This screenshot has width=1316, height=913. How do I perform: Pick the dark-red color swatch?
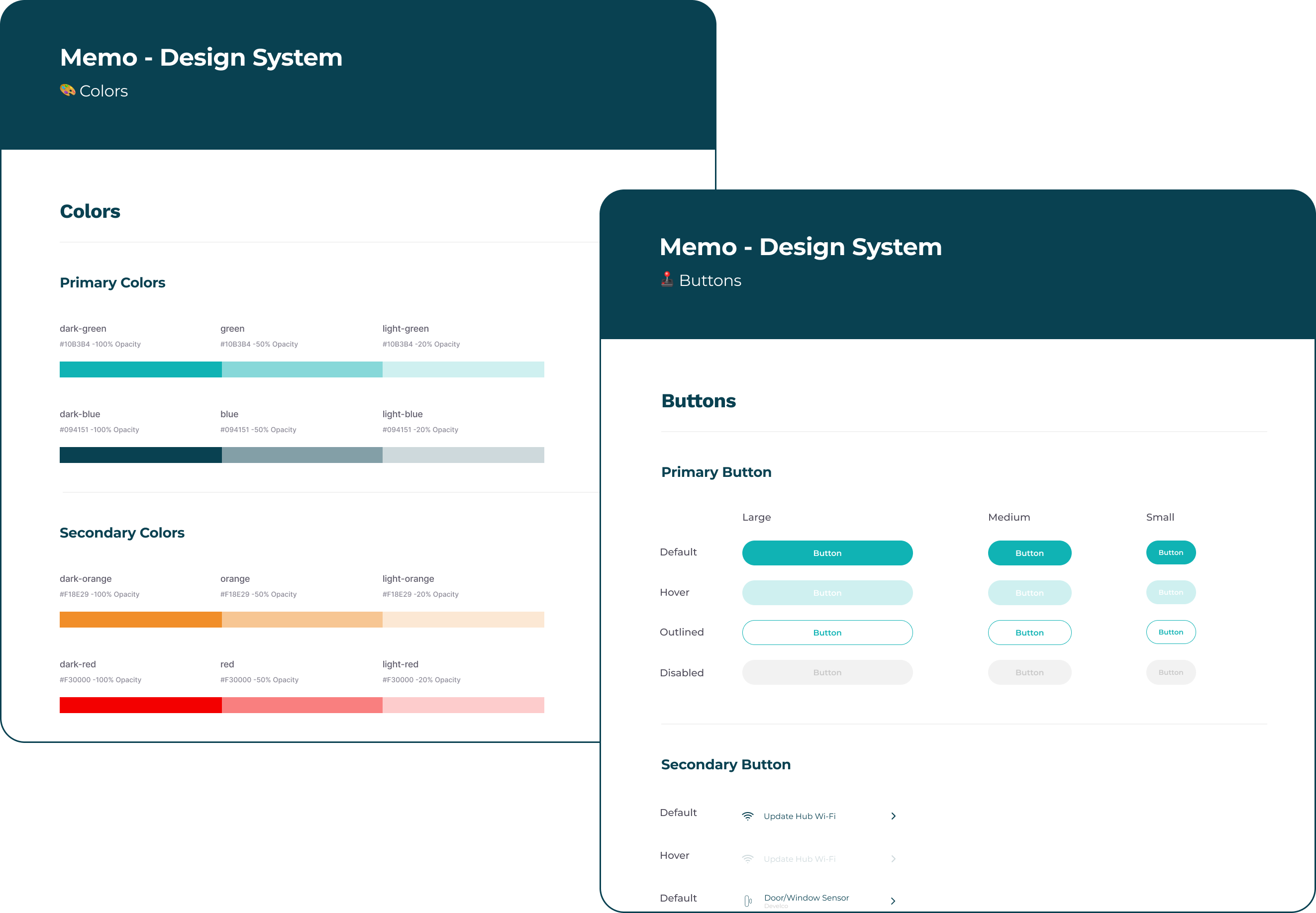pos(140,705)
